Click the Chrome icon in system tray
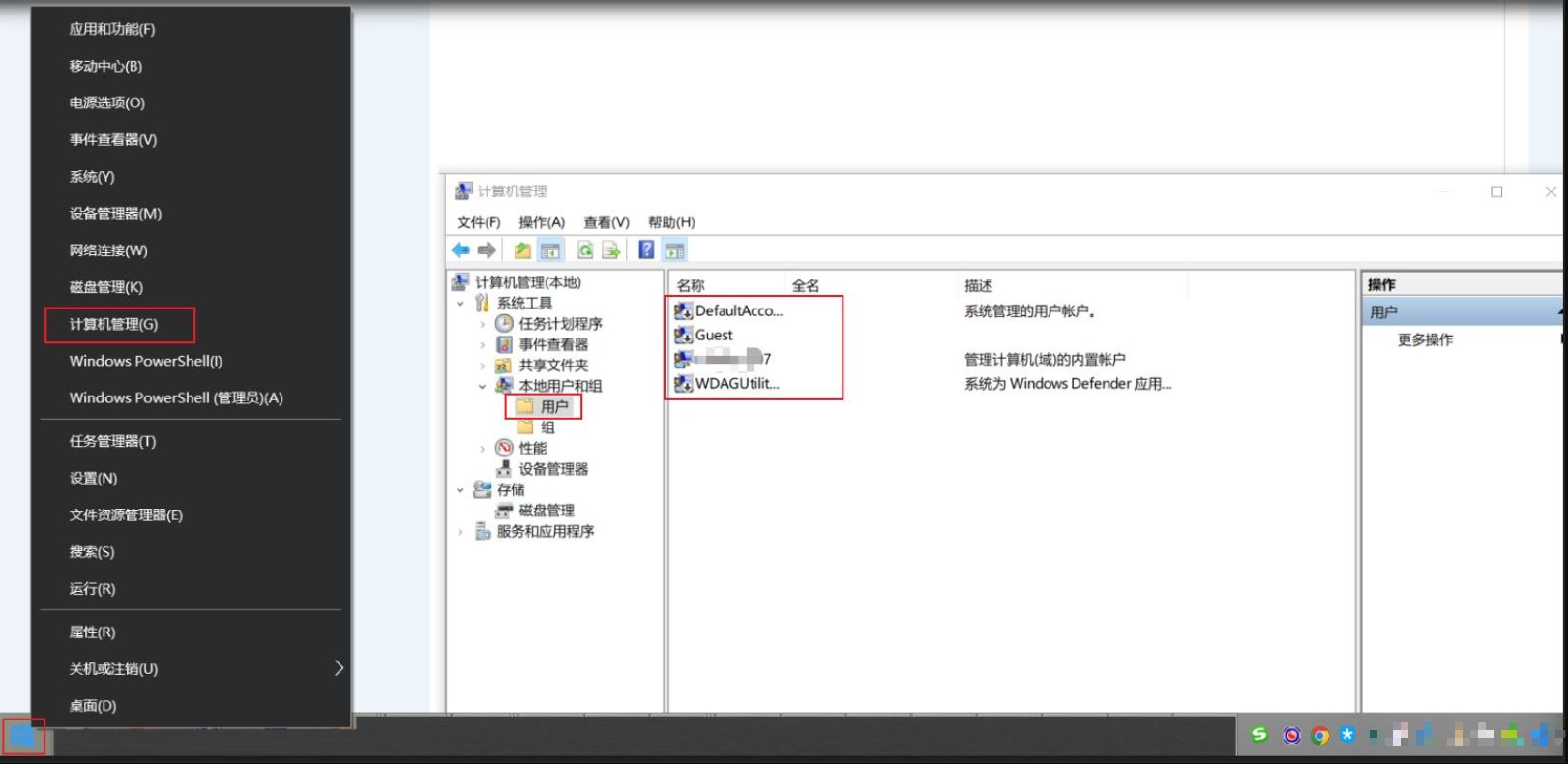 1320,736
